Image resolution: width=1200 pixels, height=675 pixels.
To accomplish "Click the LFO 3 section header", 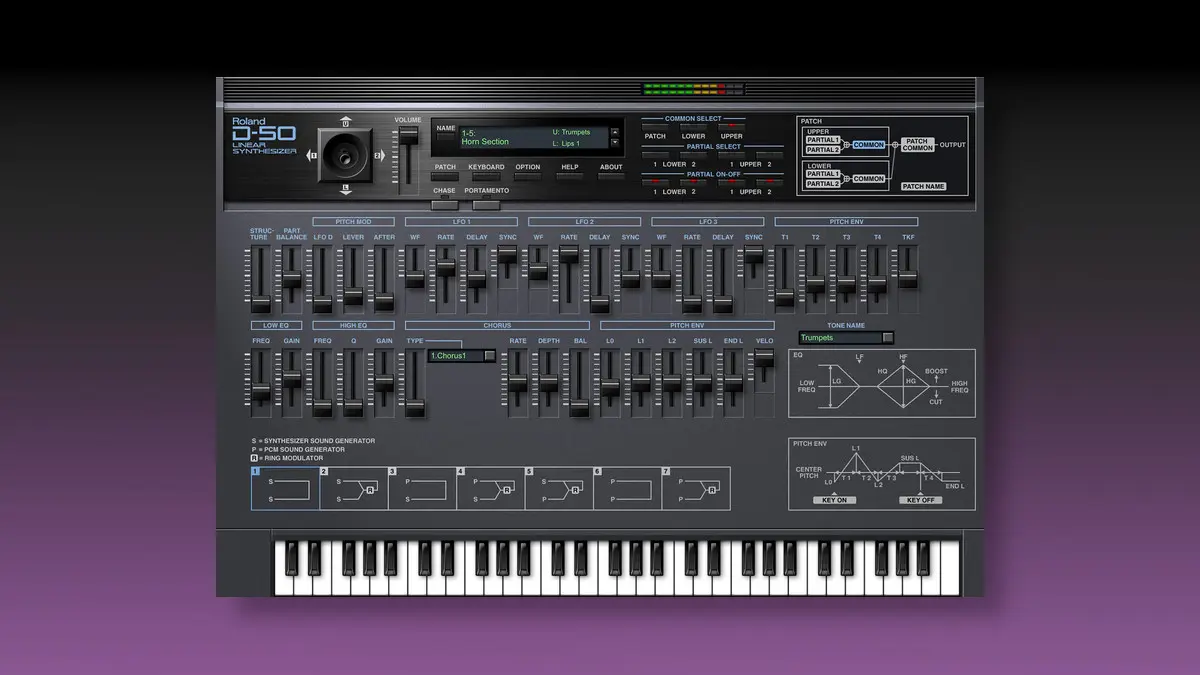I will click(708, 221).
